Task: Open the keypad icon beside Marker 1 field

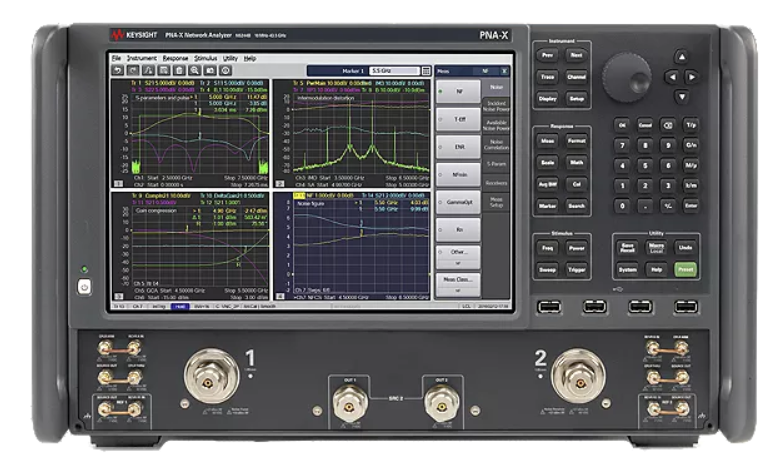Action: pos(426,71)
